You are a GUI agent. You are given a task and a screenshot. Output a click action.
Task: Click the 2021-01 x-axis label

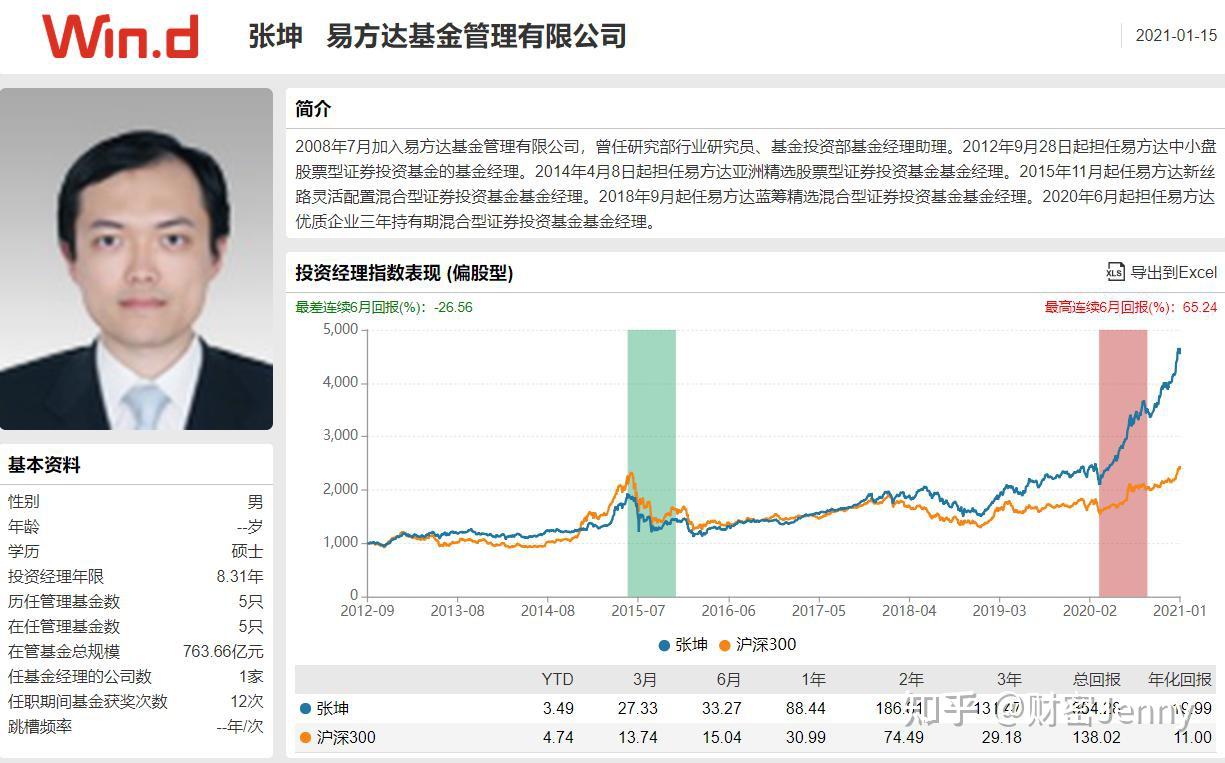click(1181, 610)
